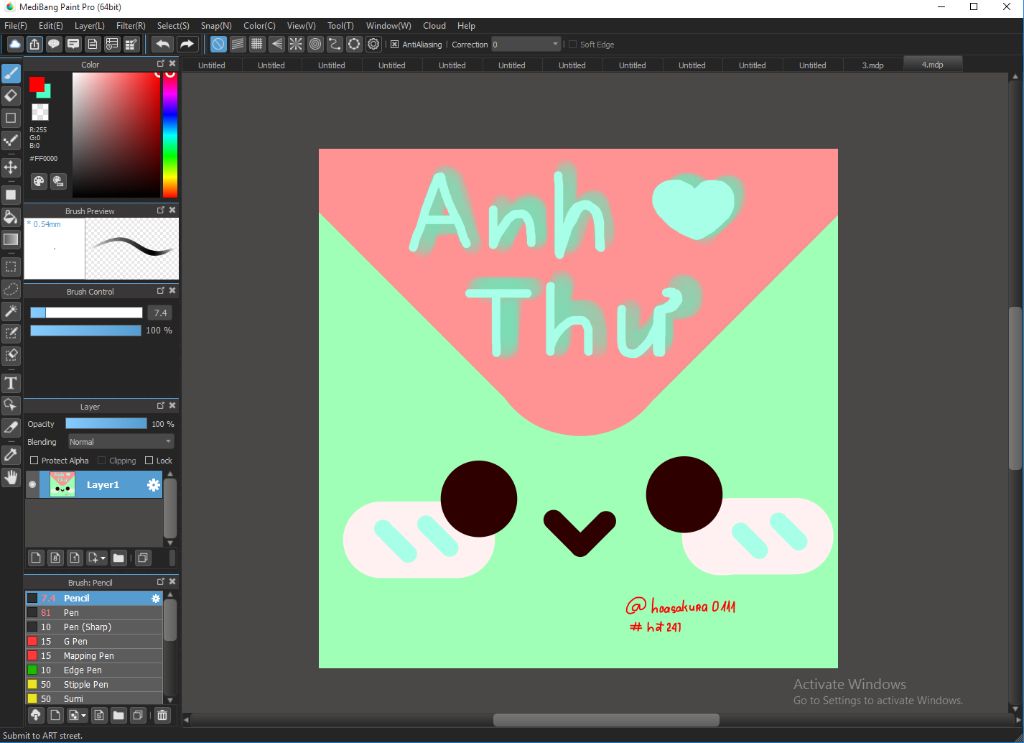Screen dimensions: 1024x743
Task: Select the Pen (Sharp) brush
Action: point(94,627)
